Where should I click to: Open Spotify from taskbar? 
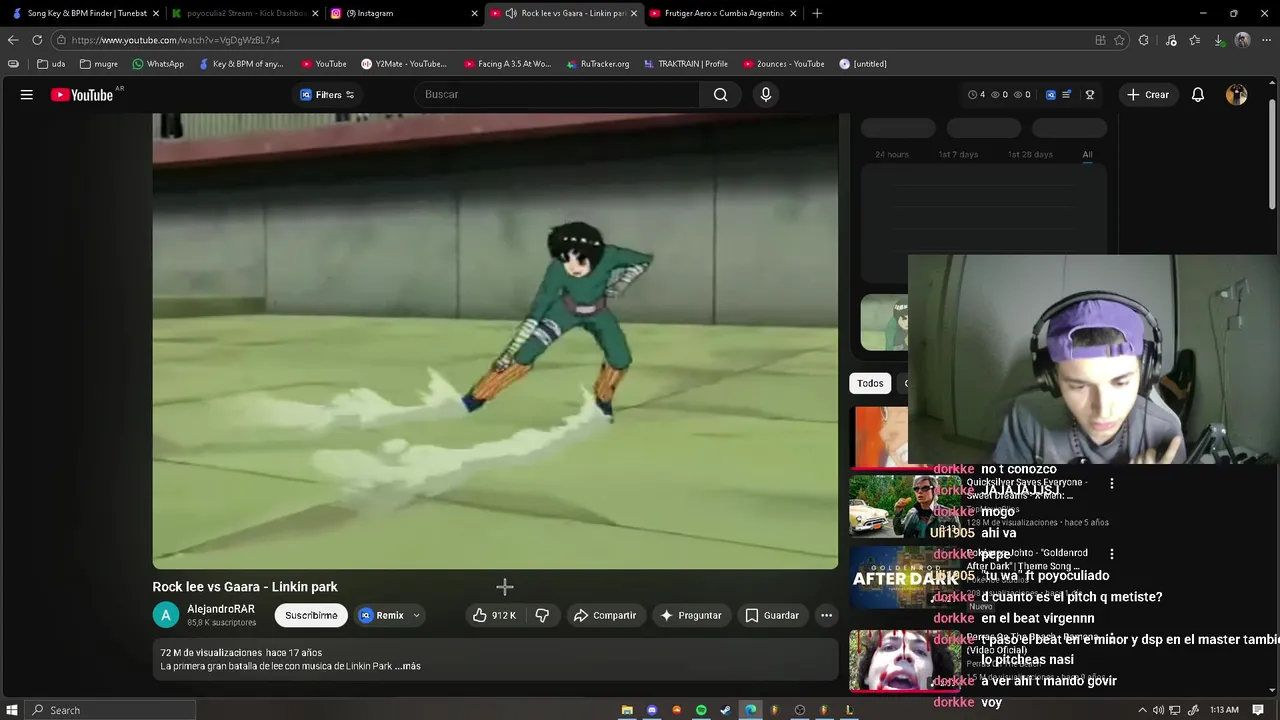click(x=701, y=710)
